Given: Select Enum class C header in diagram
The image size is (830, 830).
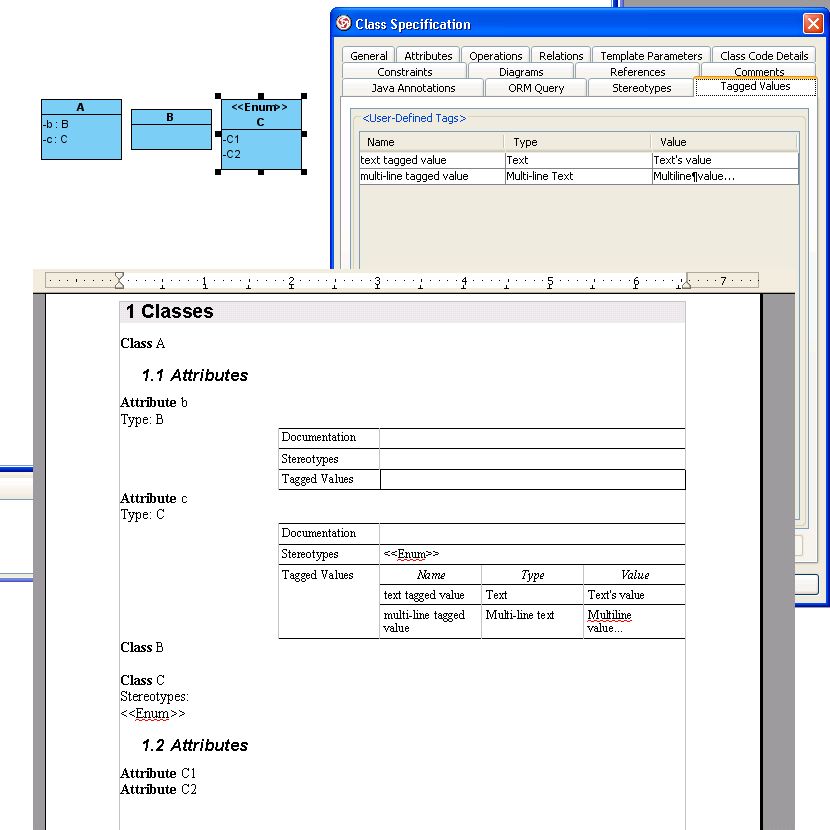Looking at the screenshot, I should pos(260,114).
